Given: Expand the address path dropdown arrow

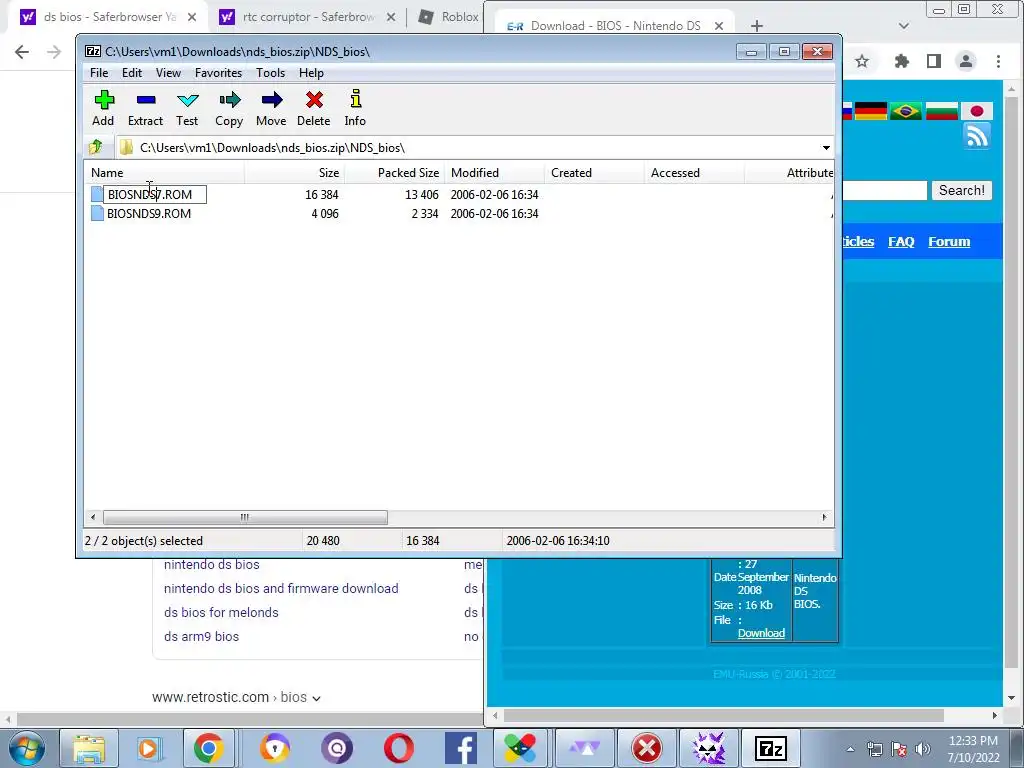Looking at the screenshot, I should (x=825, y=148).
